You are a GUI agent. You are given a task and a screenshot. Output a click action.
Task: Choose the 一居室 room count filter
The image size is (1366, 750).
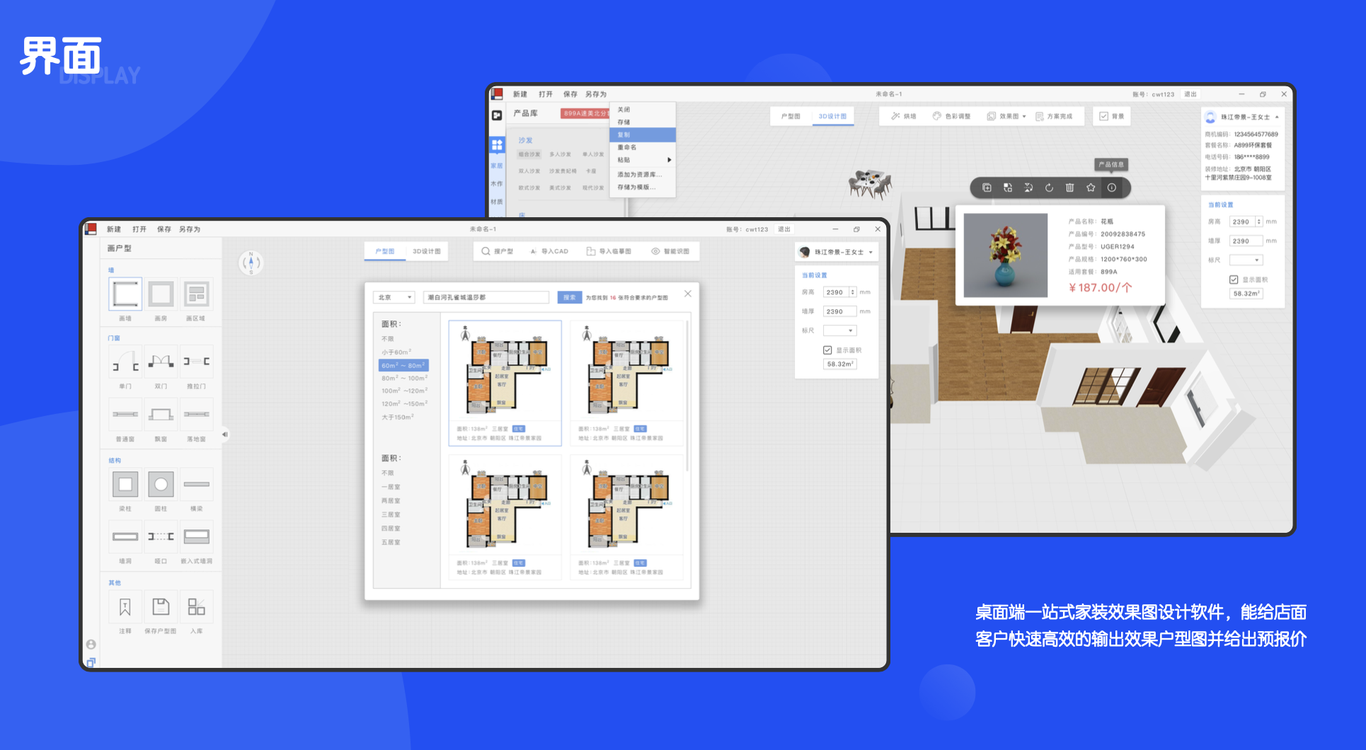click(390, 487)
